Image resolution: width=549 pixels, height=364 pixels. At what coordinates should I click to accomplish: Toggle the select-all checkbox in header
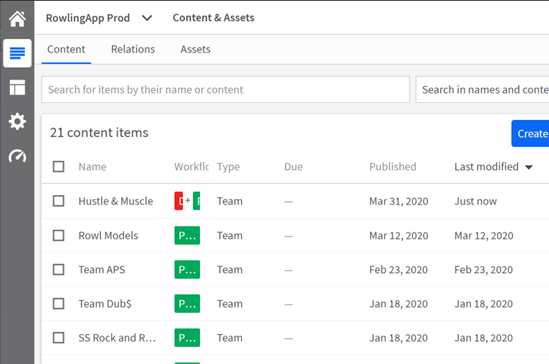[58, 167]
